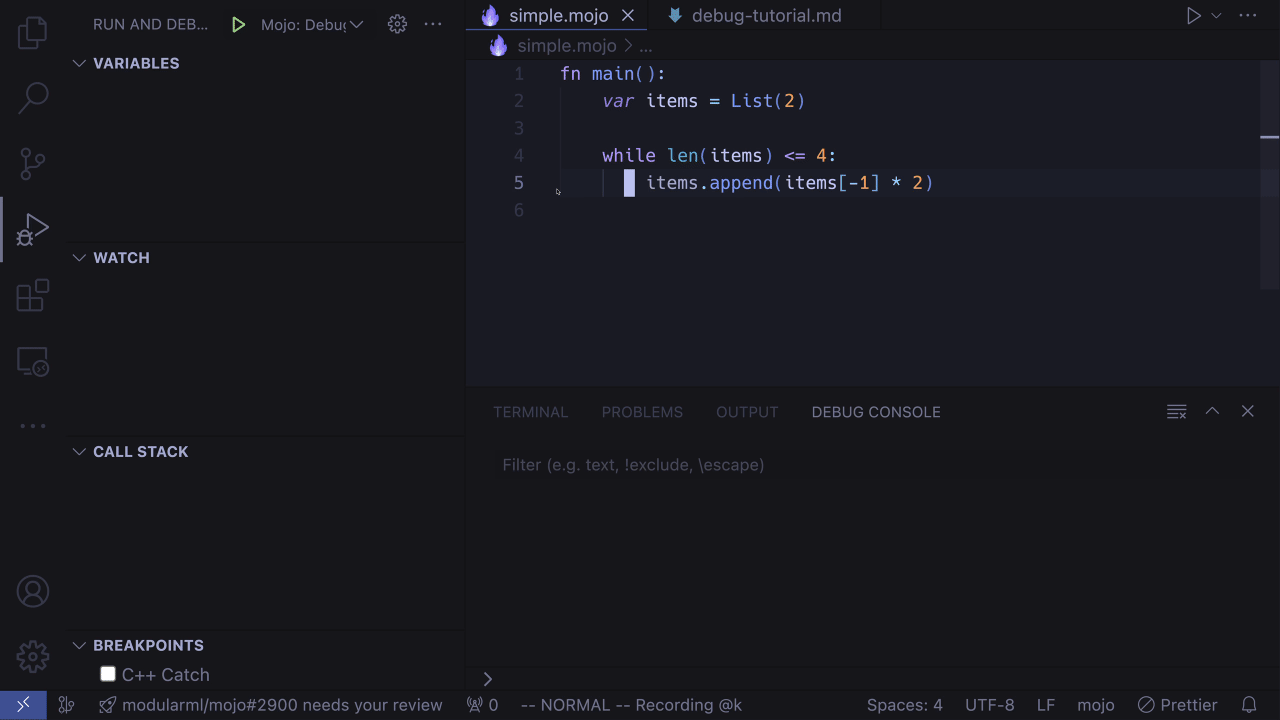The image size is (1280, 720).
Task: Click the source control icon in status bar
Action: point(66,705)
